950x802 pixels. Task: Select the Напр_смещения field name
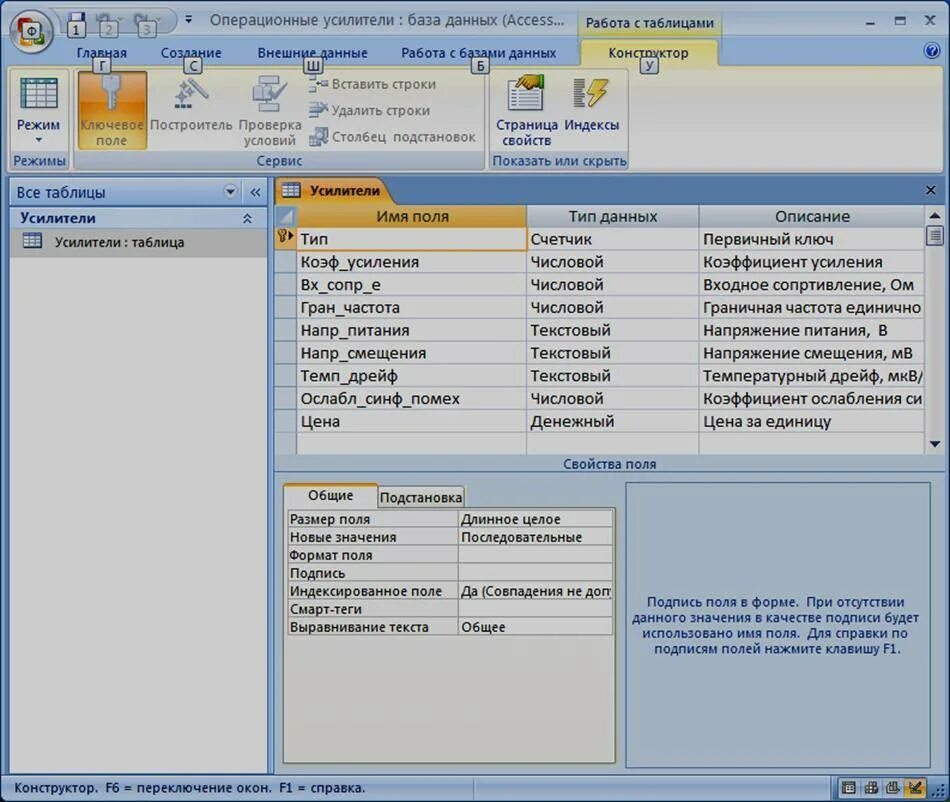[411, 353]
